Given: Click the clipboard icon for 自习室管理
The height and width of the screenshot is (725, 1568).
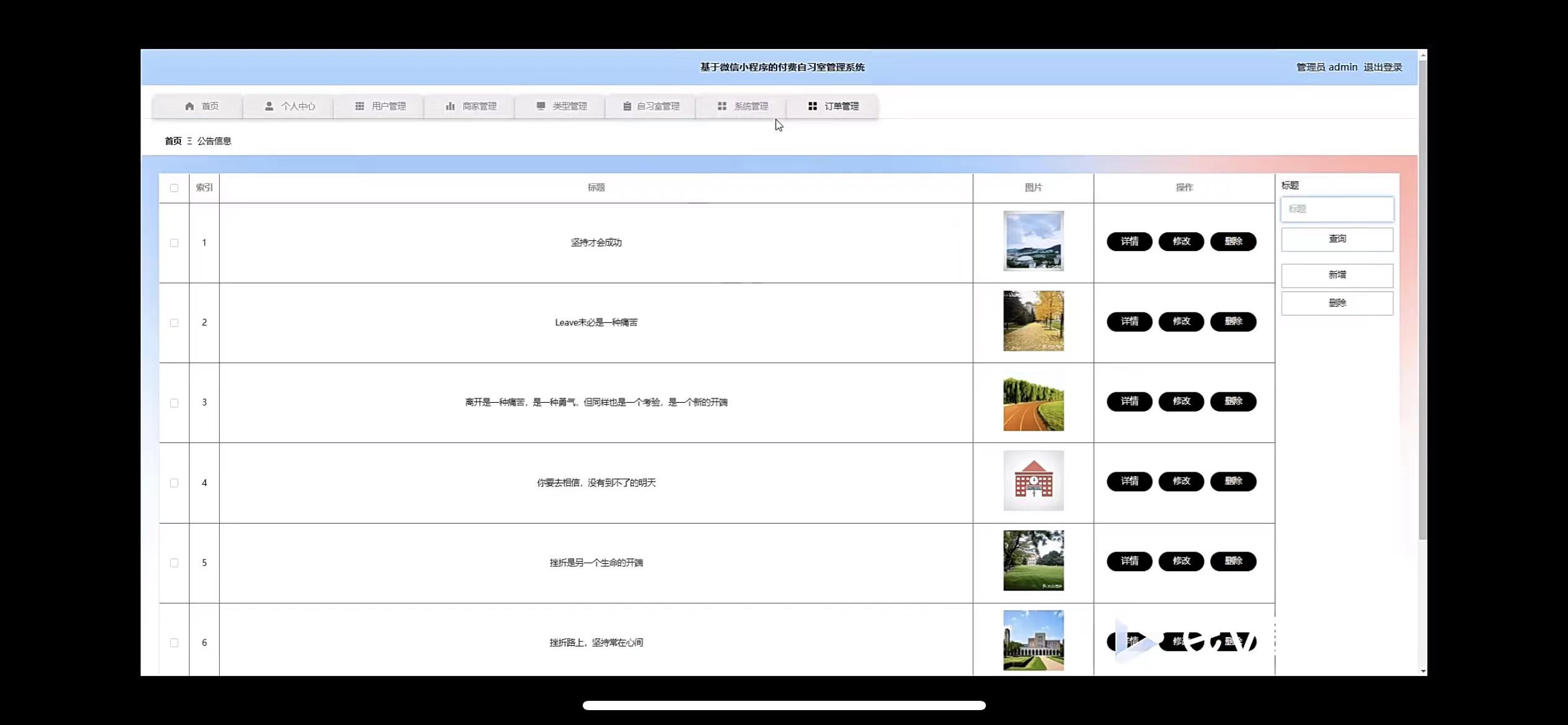Looking at the screenshot, I should pyautogui.click(x=627, y=106).
